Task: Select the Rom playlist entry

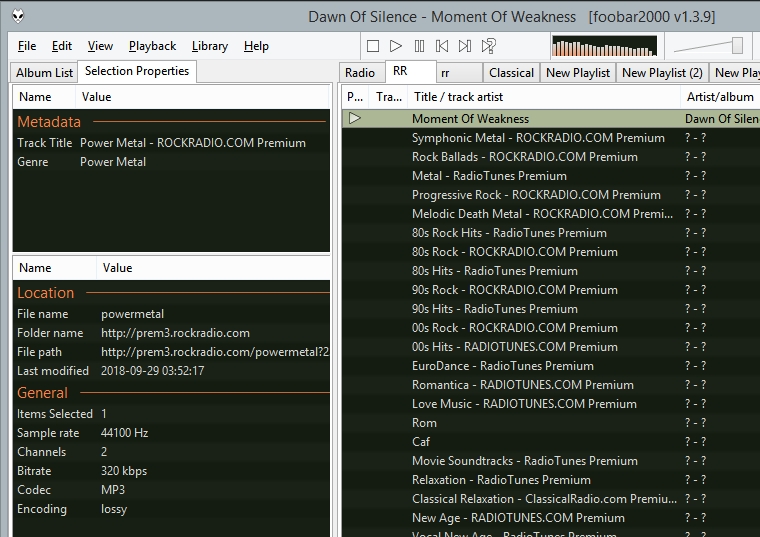Action: point(551,423)
